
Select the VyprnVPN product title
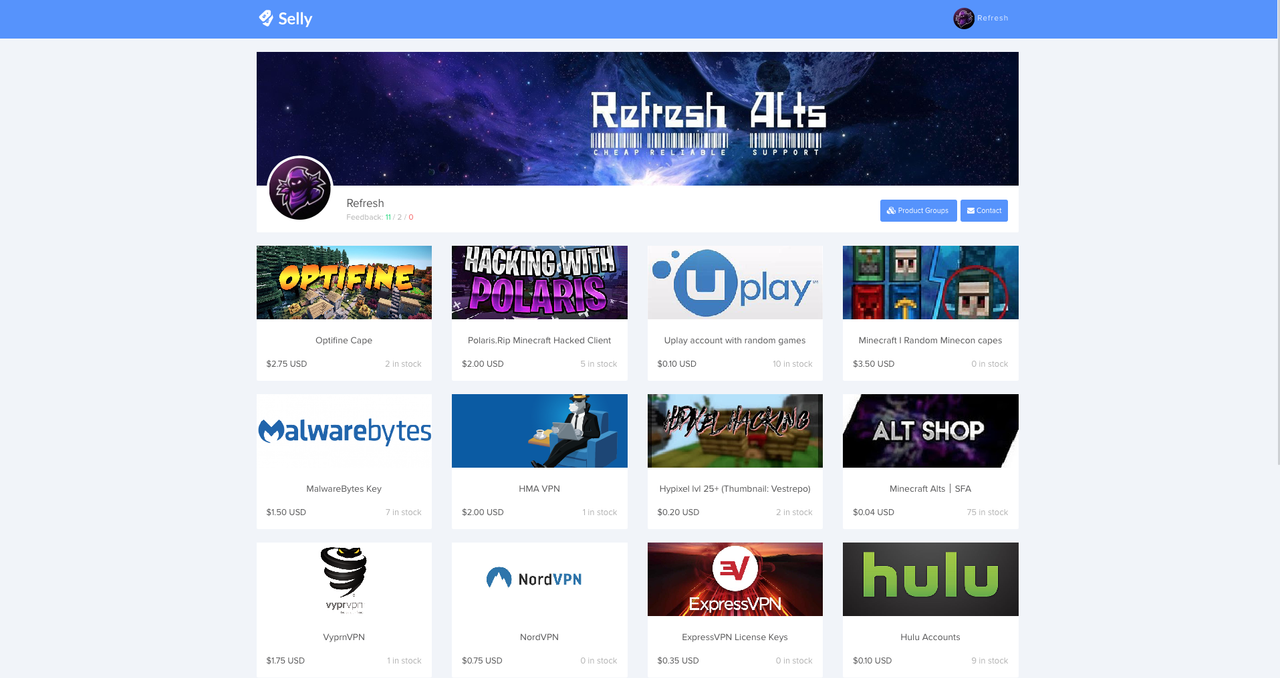[x=344, y=637]
